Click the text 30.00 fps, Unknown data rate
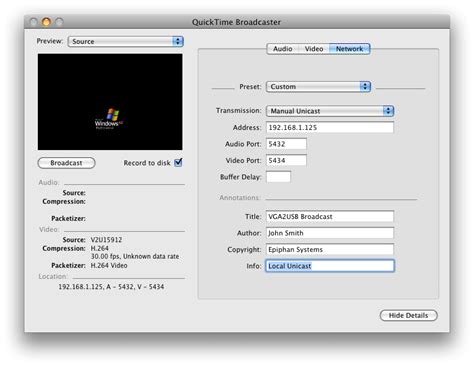The height and width of the screenshot is (366, 474). pos(135,256)
